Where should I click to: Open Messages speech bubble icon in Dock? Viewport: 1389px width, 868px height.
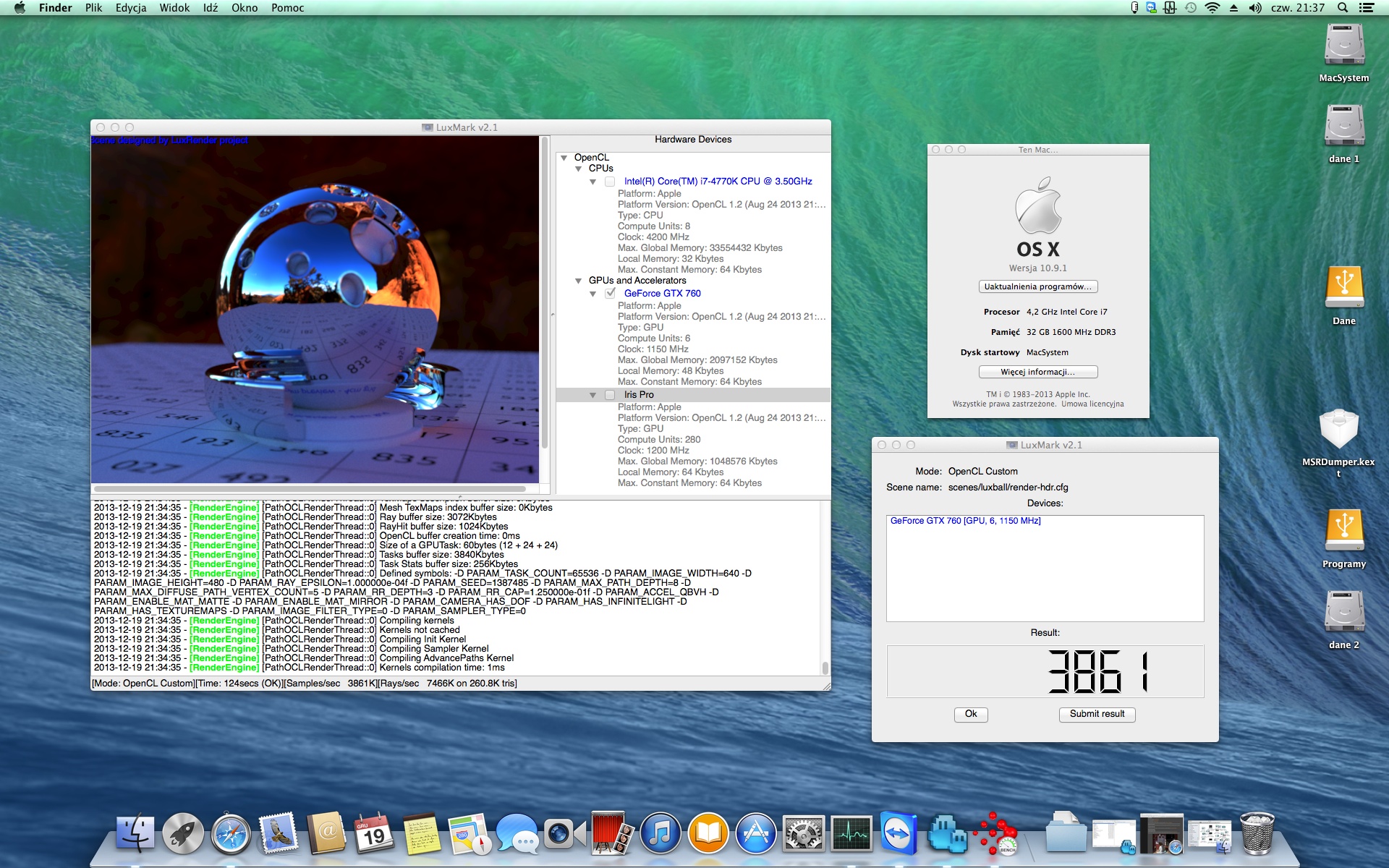517,834
